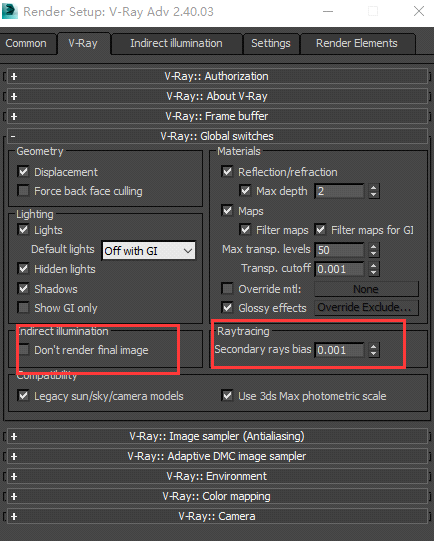Toggle Use 3ds Max photometric scale
Screen dimensions: 434x541
pyautogui.click(x=227, y=395)
